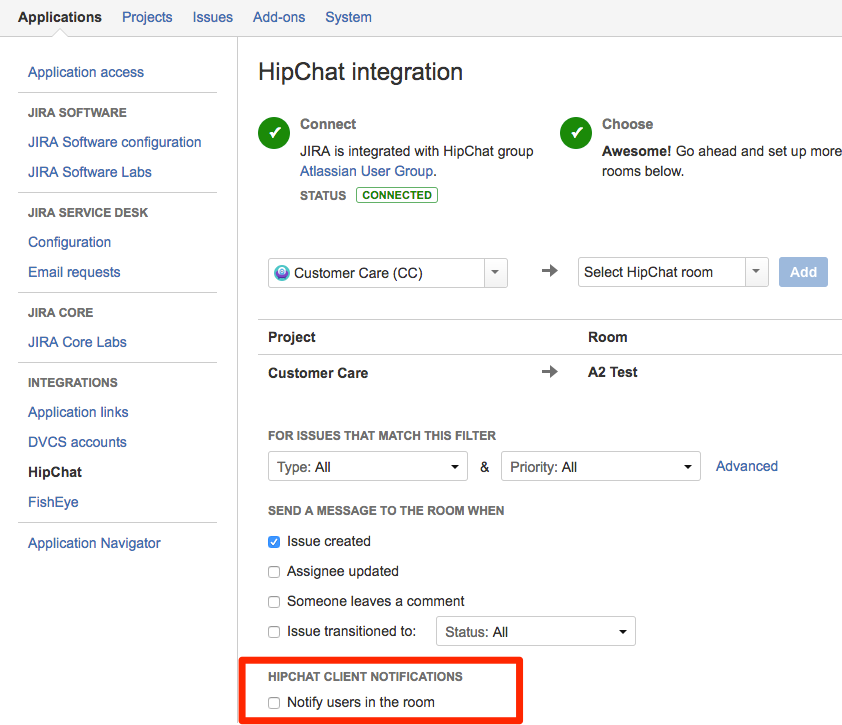Enable Someone leaves a comment checkbox

(x=274, y=602)
